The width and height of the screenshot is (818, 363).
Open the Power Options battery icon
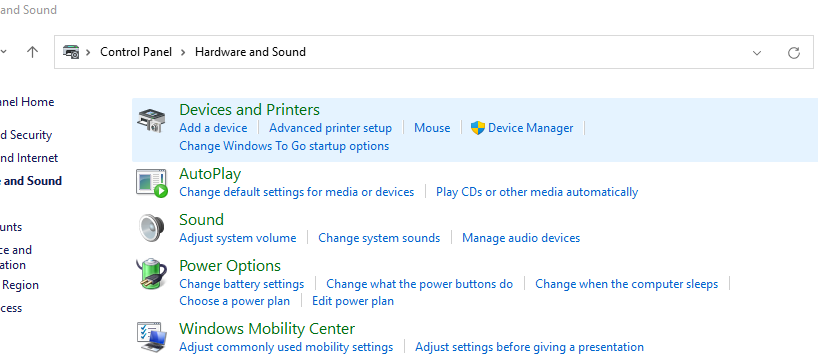(151, 274)
